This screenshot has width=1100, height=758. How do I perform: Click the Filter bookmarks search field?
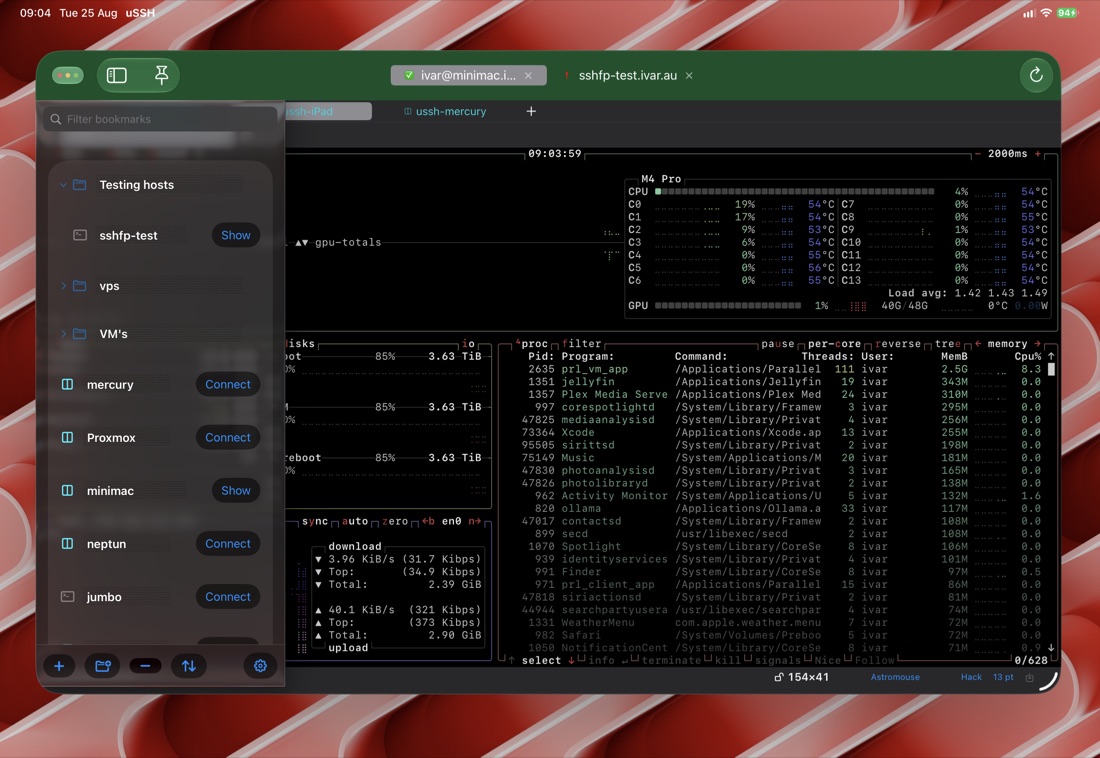click(161, 119)
